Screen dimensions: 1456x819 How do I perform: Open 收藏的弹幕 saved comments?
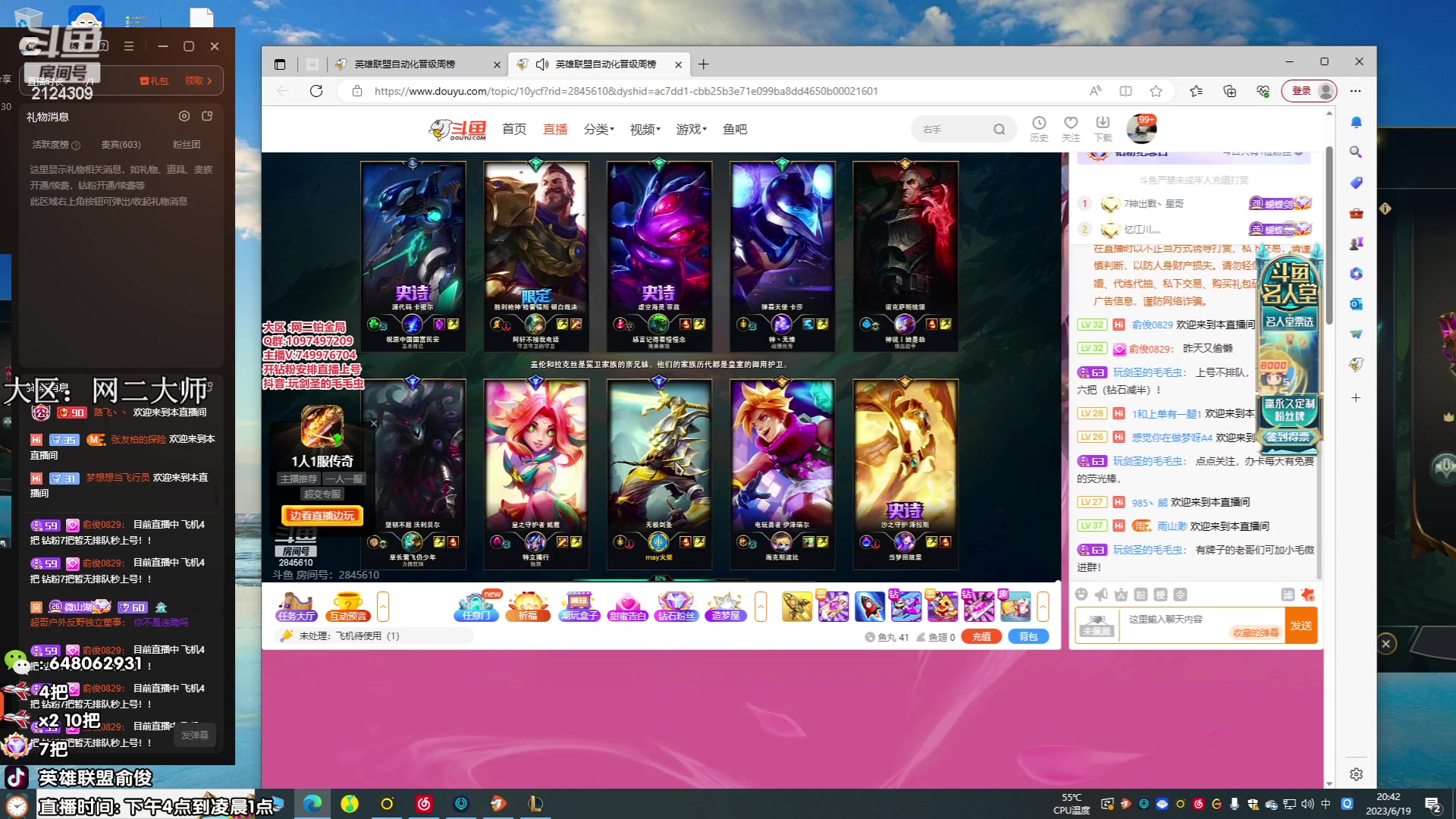1255,632
